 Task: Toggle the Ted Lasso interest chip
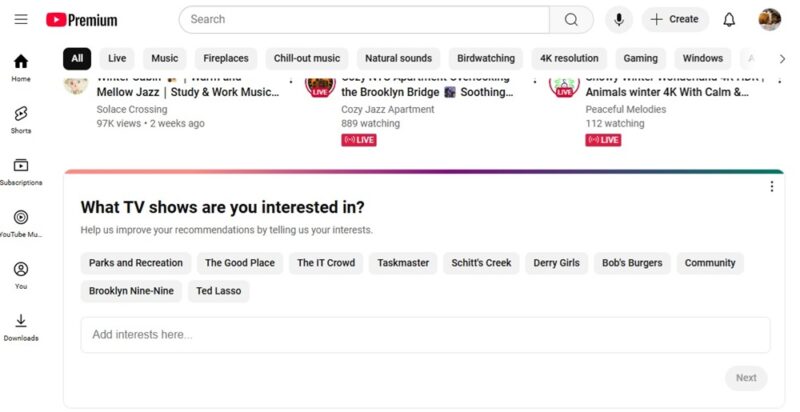[217, 291]
